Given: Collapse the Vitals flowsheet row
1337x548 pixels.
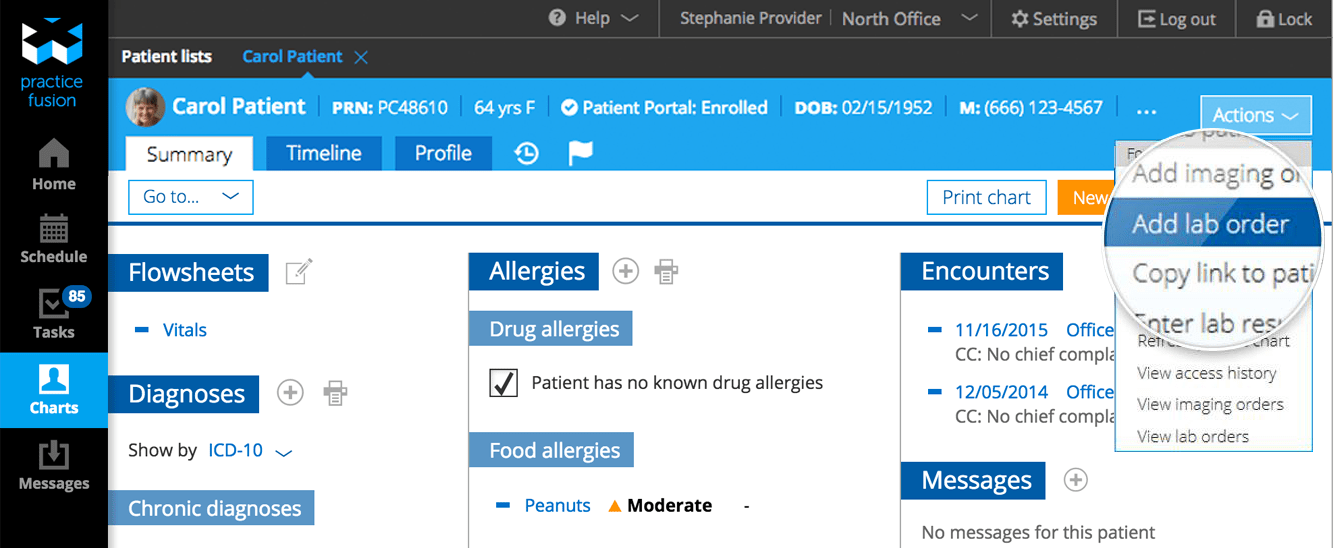Looking at the screenshot, I should [x=142, y=330].
